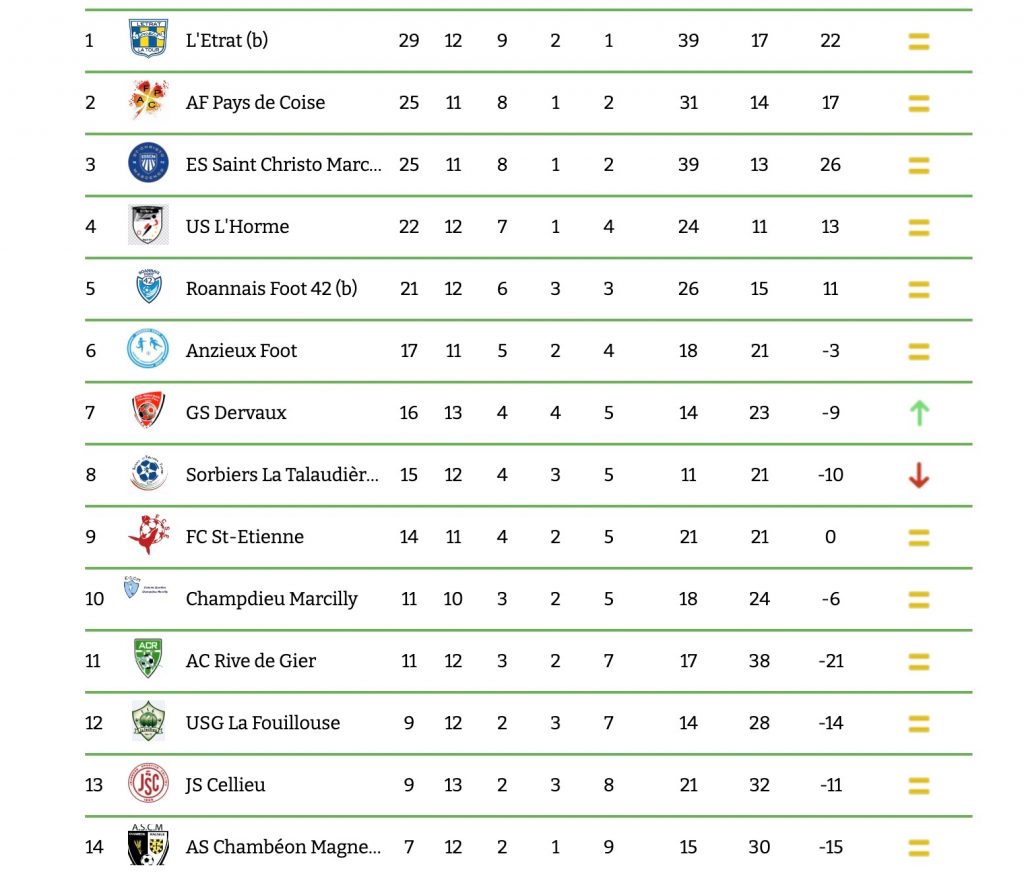The image size is (1024, 887).
Task: Click the Roannais Foot 42 shield logo
Action: (x=148, y=286)
